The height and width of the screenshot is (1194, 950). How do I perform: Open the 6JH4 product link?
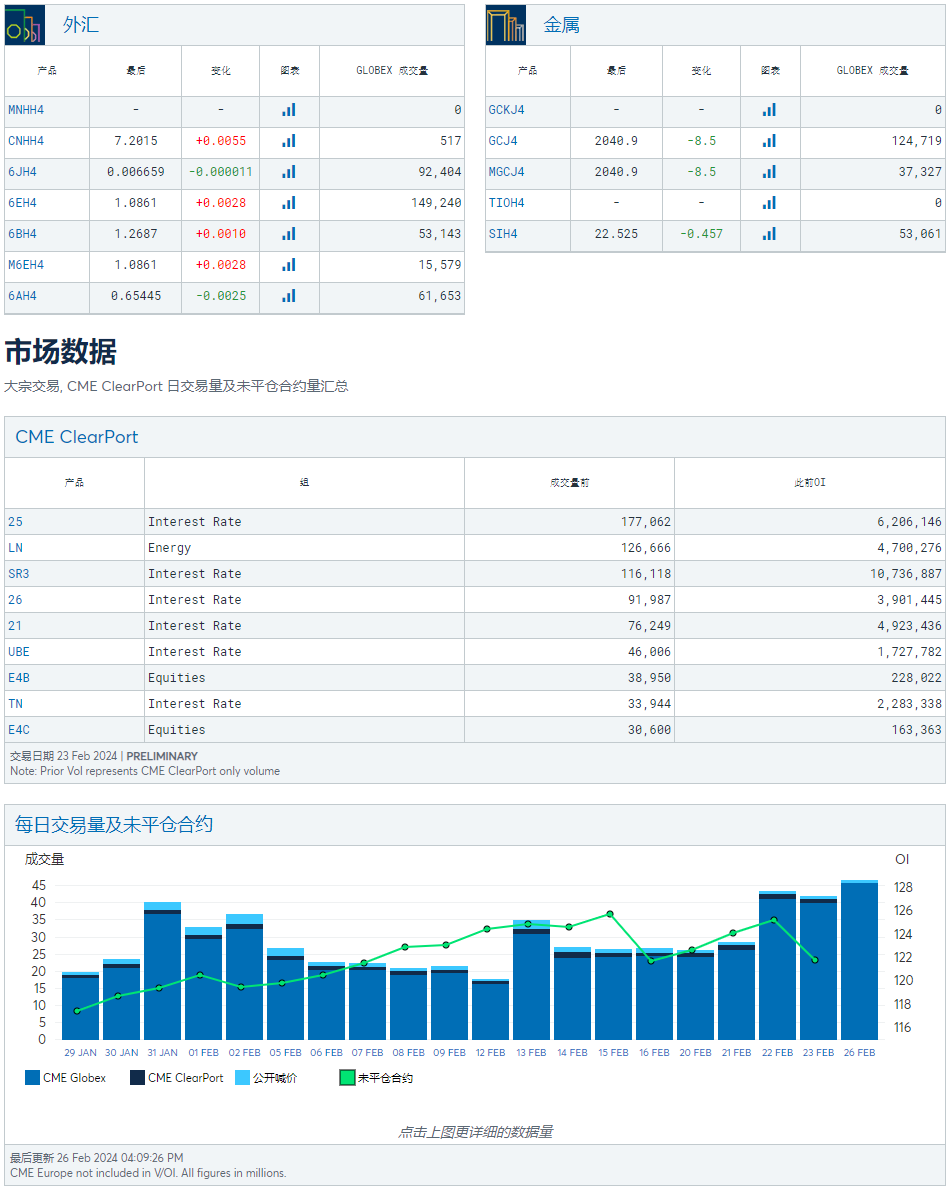[x=22, y=172]
